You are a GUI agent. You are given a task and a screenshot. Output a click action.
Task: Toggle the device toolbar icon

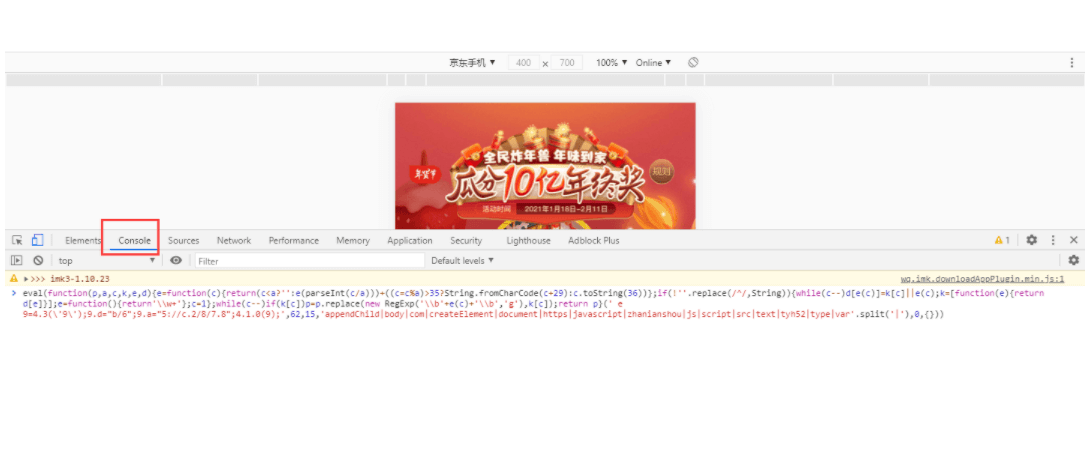point(37,240)
